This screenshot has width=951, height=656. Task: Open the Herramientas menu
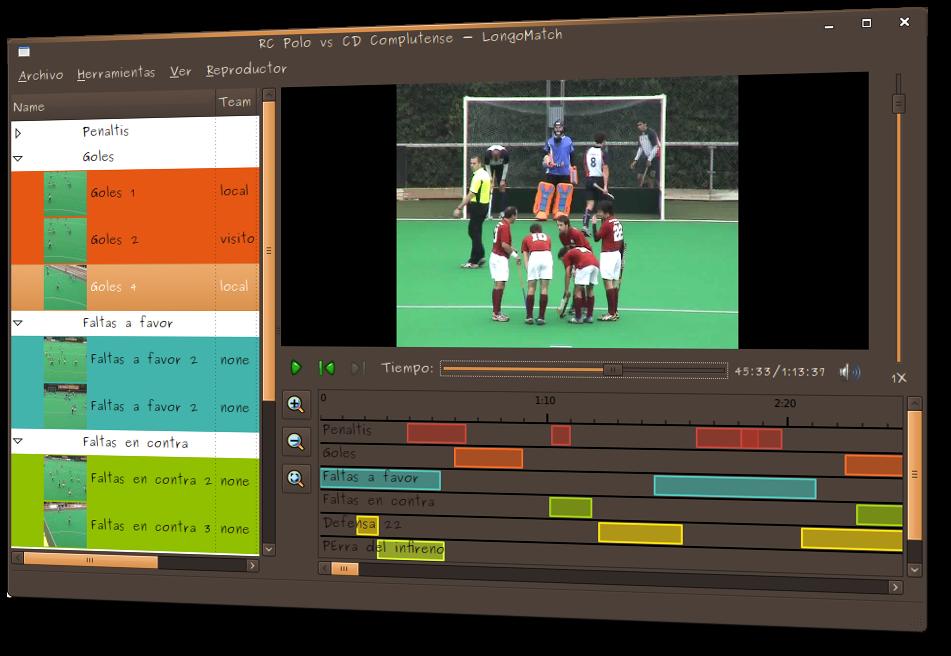pyautogui.click(x=116, y=73)
